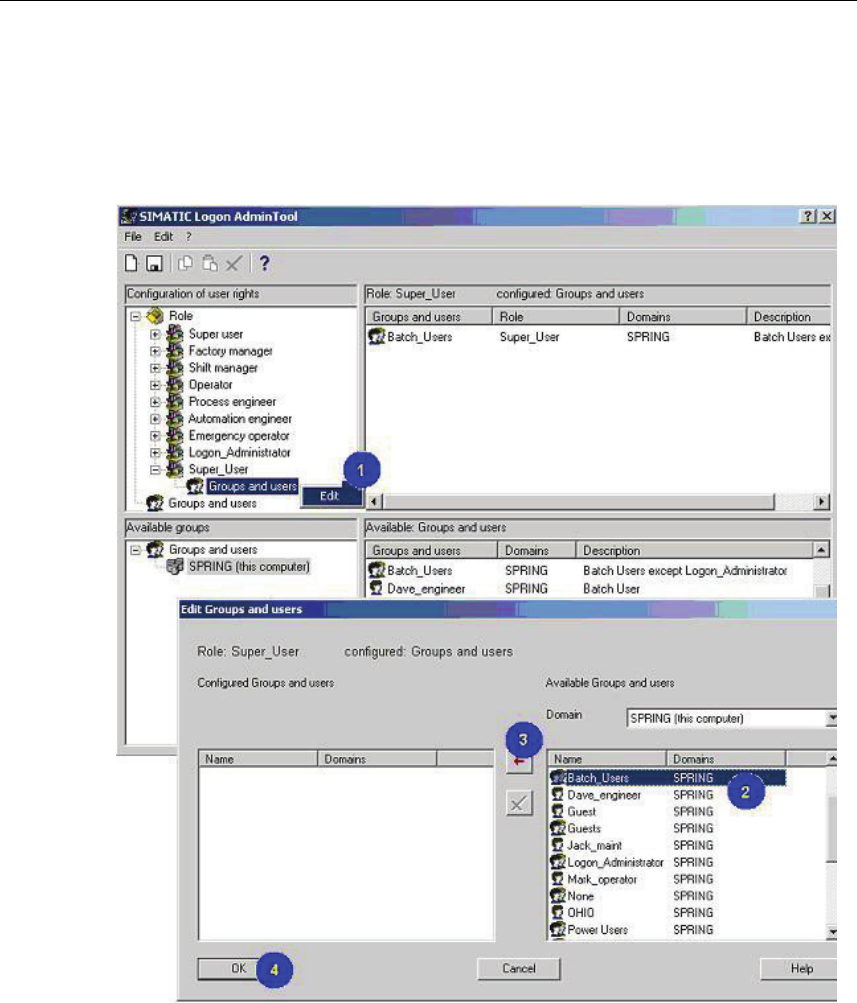The width and height of the screenshot is (857, 1003).
Task: Click Description header in Available list
Action: tap(694, 550)
